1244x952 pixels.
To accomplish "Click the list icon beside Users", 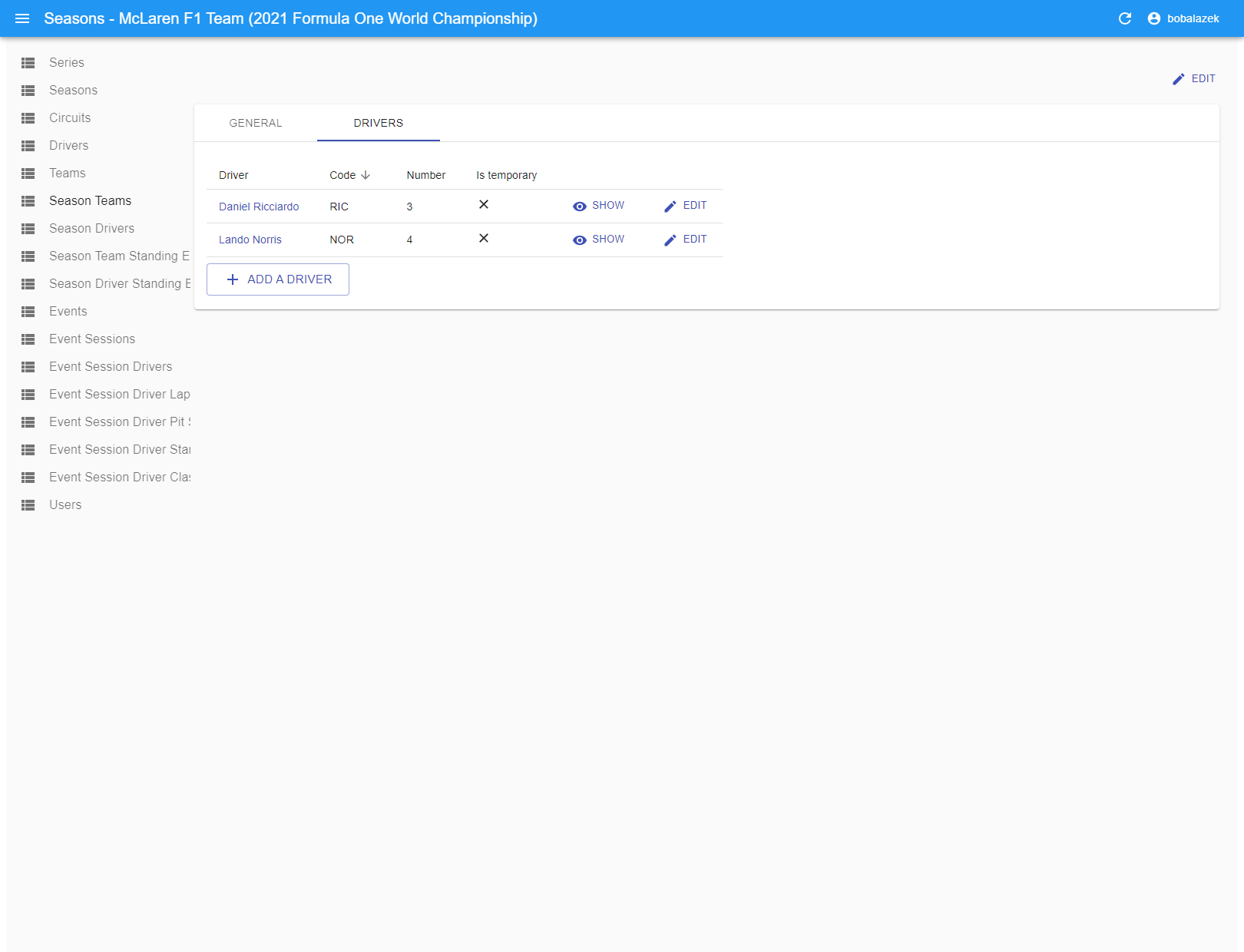I will (x=28, y=505).
